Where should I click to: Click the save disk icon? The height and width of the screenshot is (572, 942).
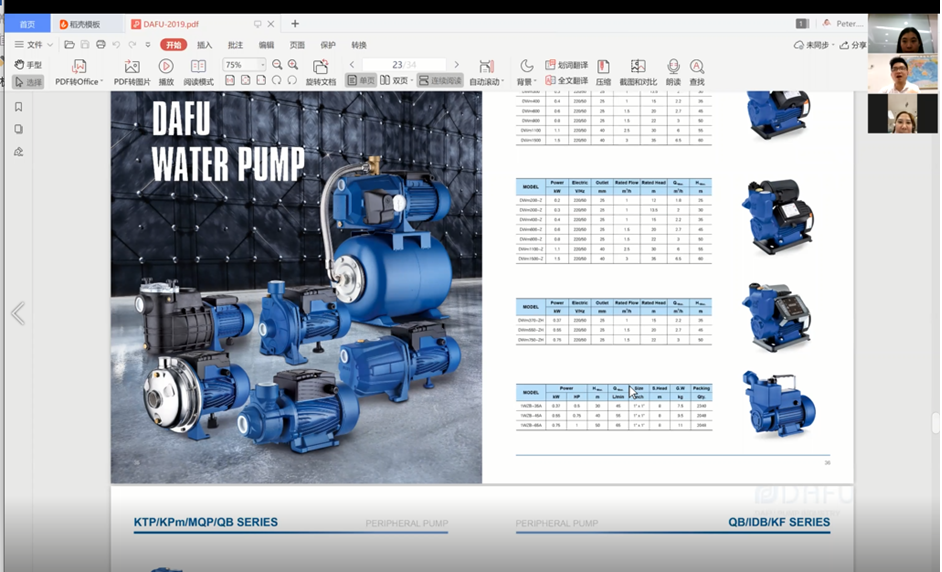pos(85,44)
